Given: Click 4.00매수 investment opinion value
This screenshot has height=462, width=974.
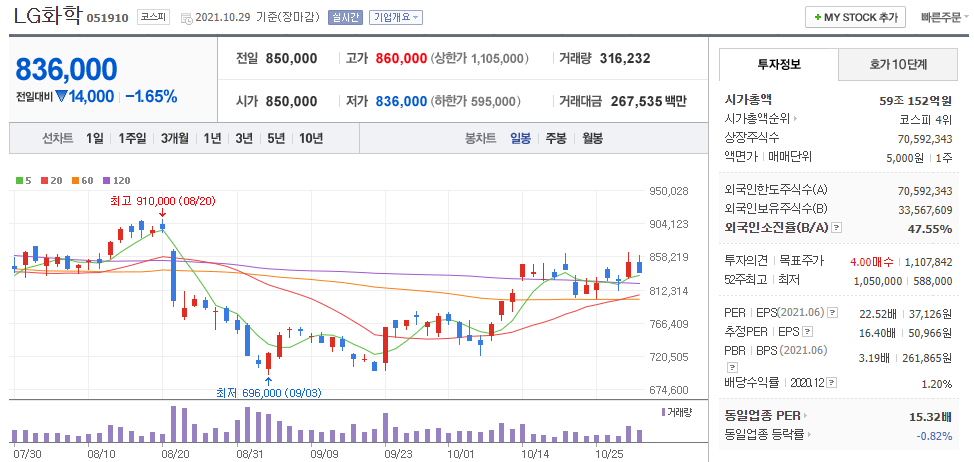Looking at the screenshot, I should click(x=872, y=262).
